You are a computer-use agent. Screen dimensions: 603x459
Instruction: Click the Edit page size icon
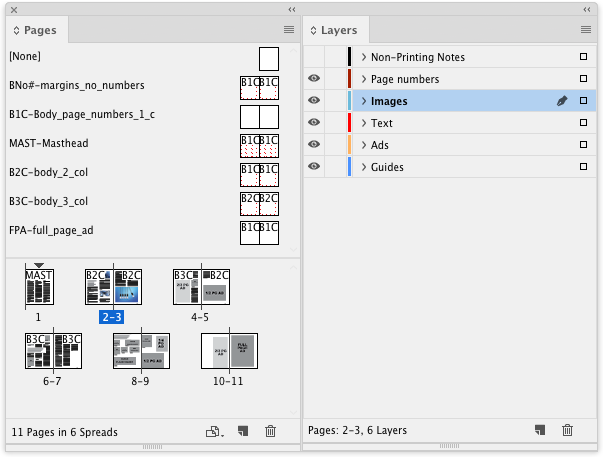[215, 432]
